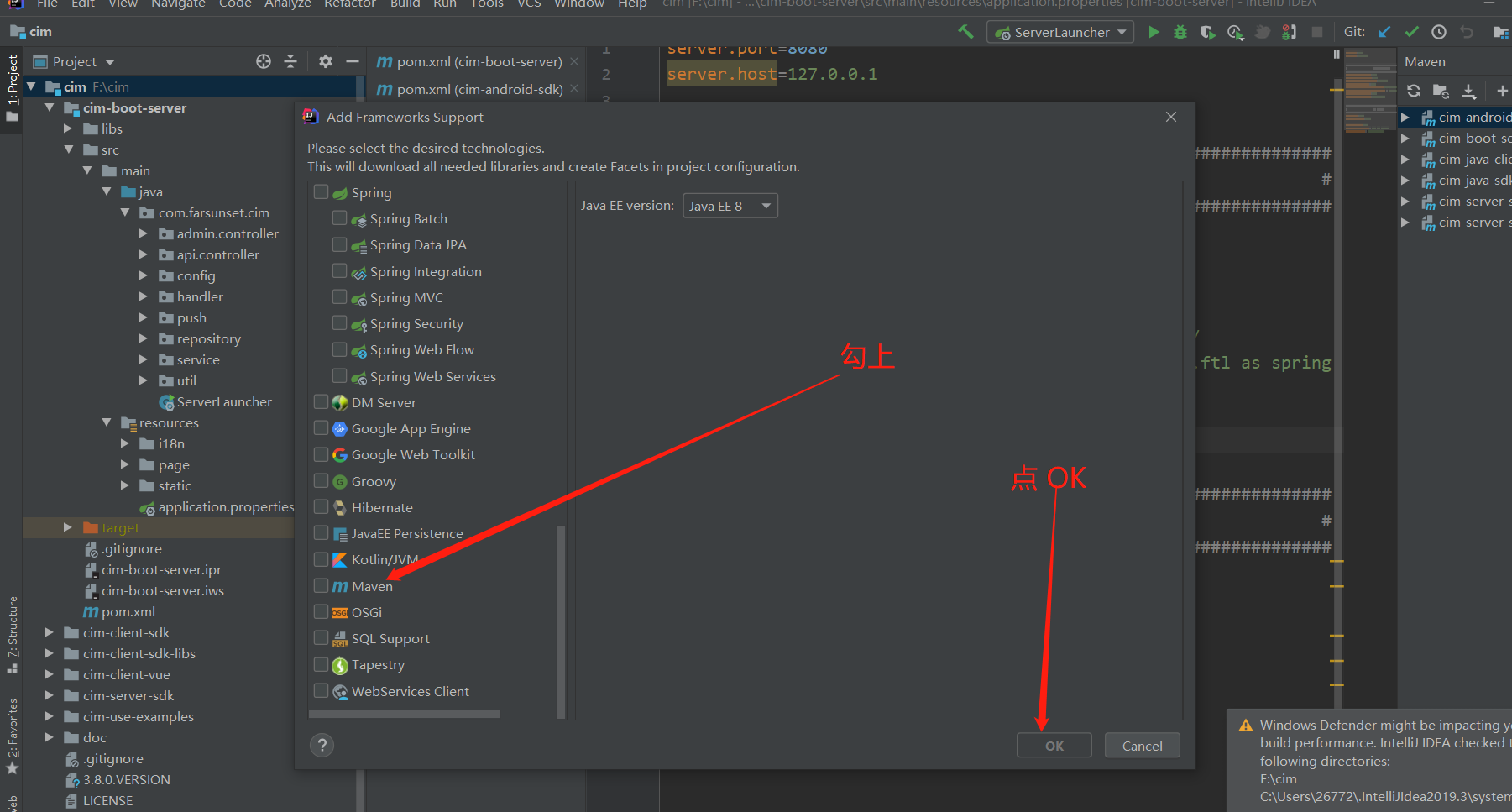
Task: Expand the target folder
Action: click(x=68, y=527)
